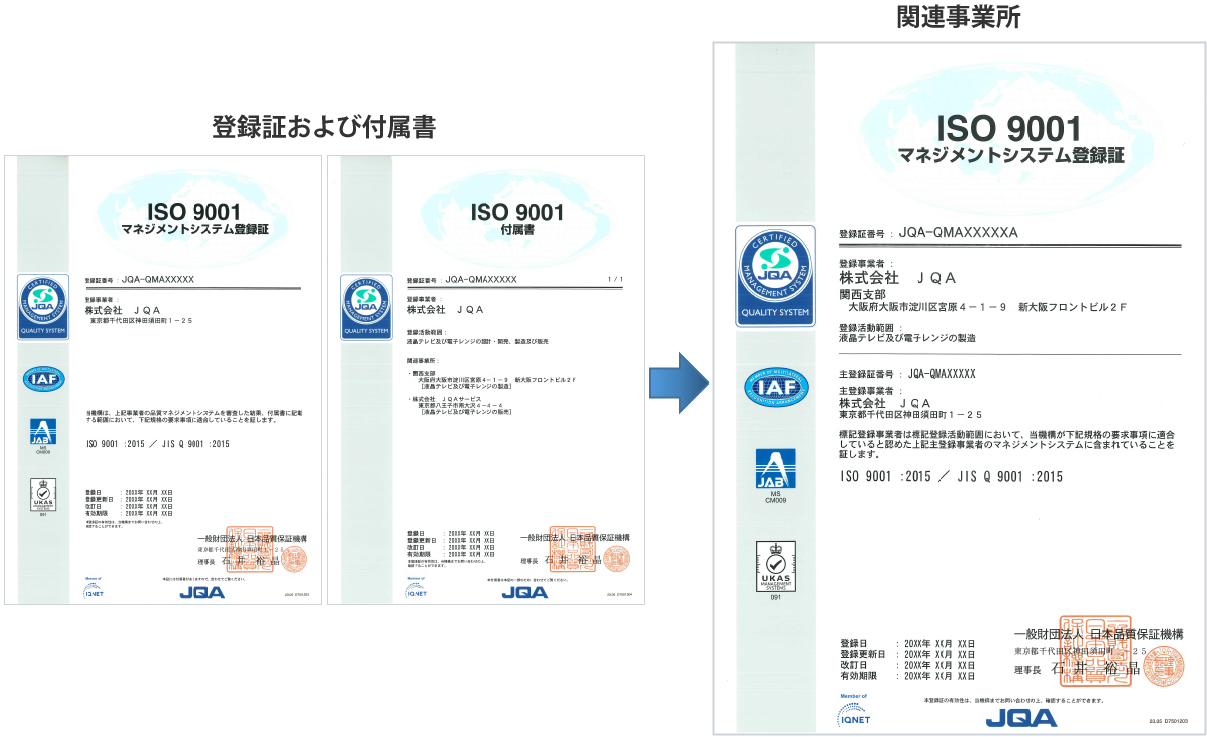Click the round red seal on 関連事業所 certificate

coord(1162,665)
